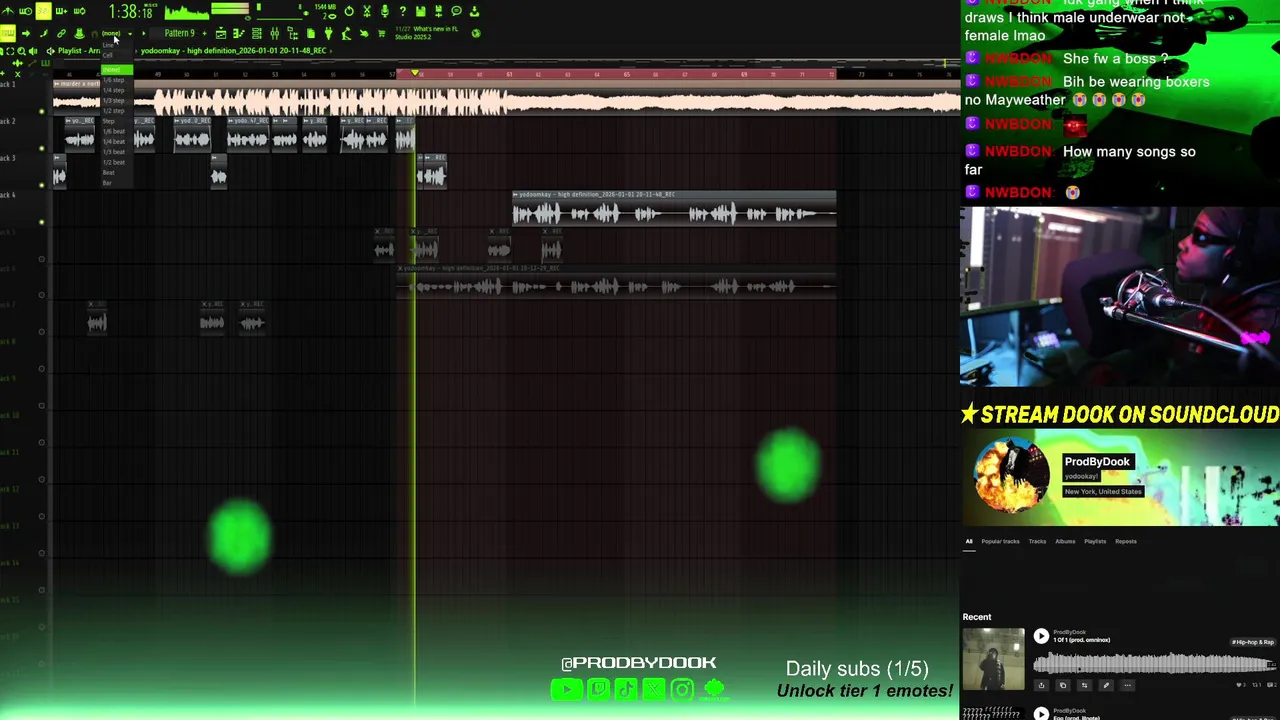Open the 1 Of 1 track artwork thumbnail
Viewport: 1280px width, 720px height.
pyautogui.click(x=993, y=659)
